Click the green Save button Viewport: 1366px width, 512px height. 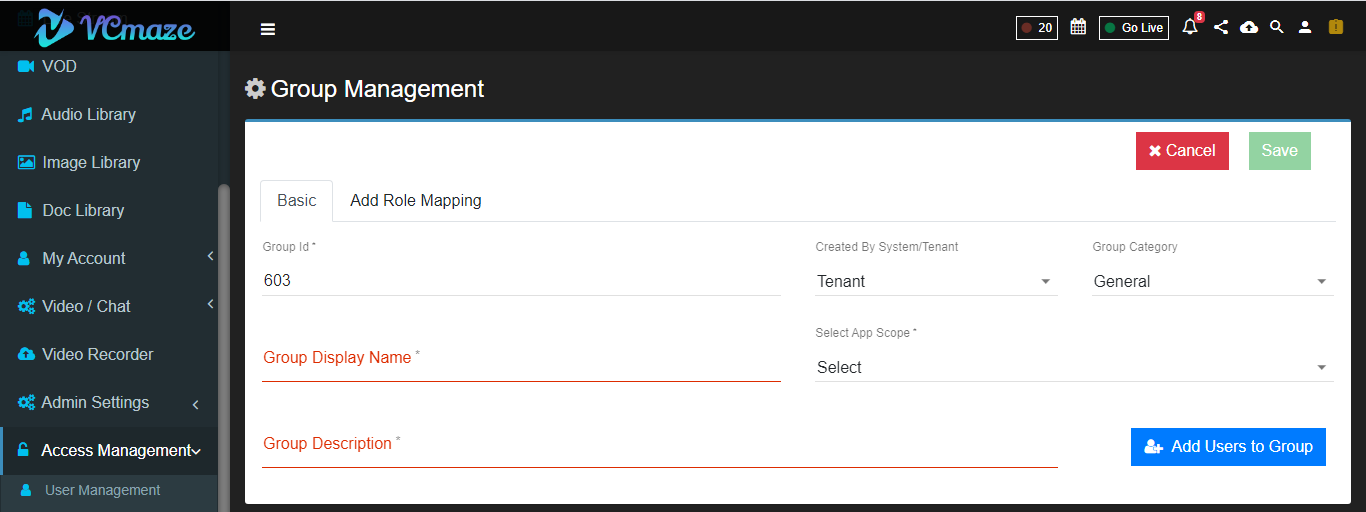pos(1279,150)
